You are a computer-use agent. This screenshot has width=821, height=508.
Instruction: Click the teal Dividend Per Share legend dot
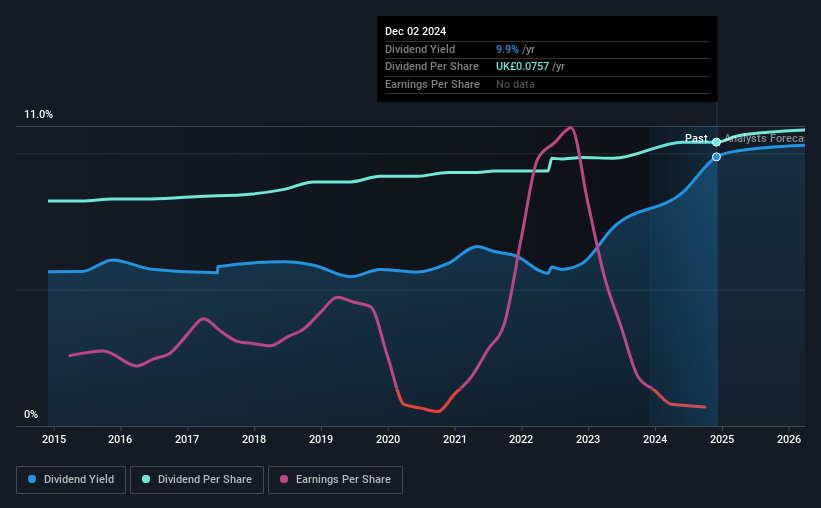click(x=146, y=479)
